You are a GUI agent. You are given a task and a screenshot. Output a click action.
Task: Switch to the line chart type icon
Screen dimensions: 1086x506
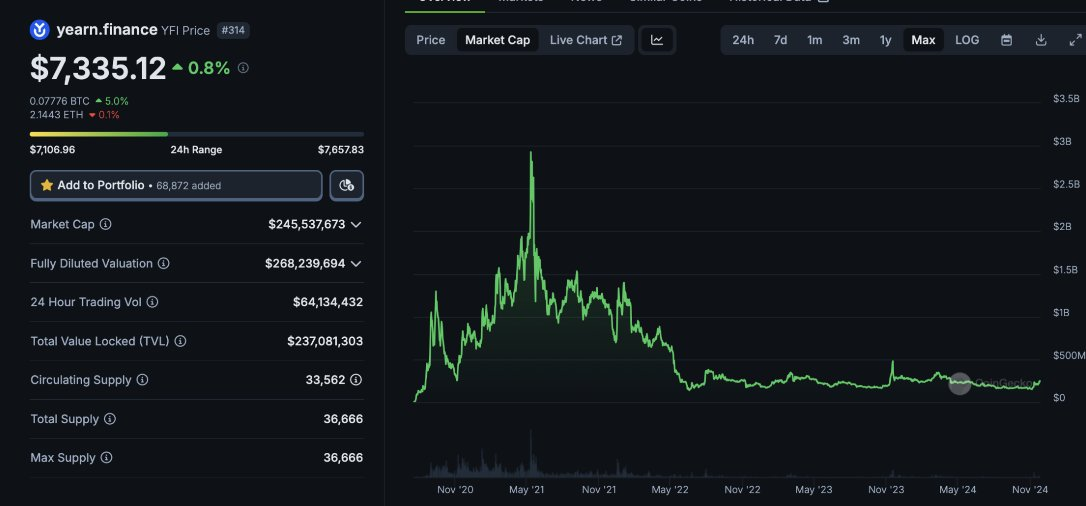657,40
